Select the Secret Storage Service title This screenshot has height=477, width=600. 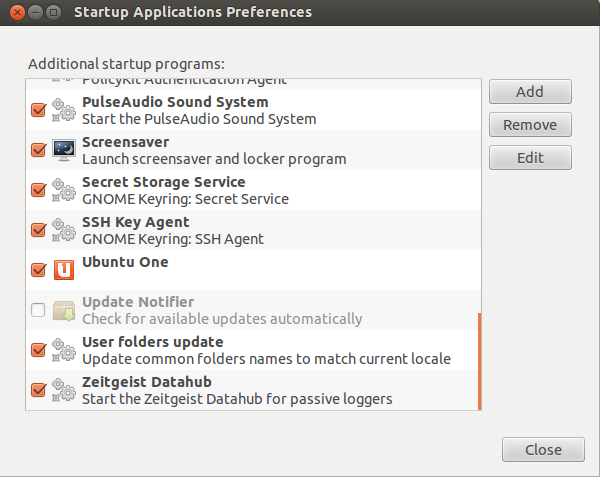164,182
